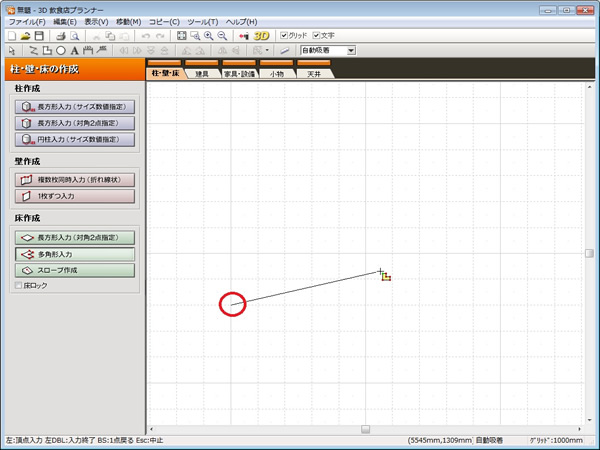
Task: Click the New file icon
Action: 10,35
